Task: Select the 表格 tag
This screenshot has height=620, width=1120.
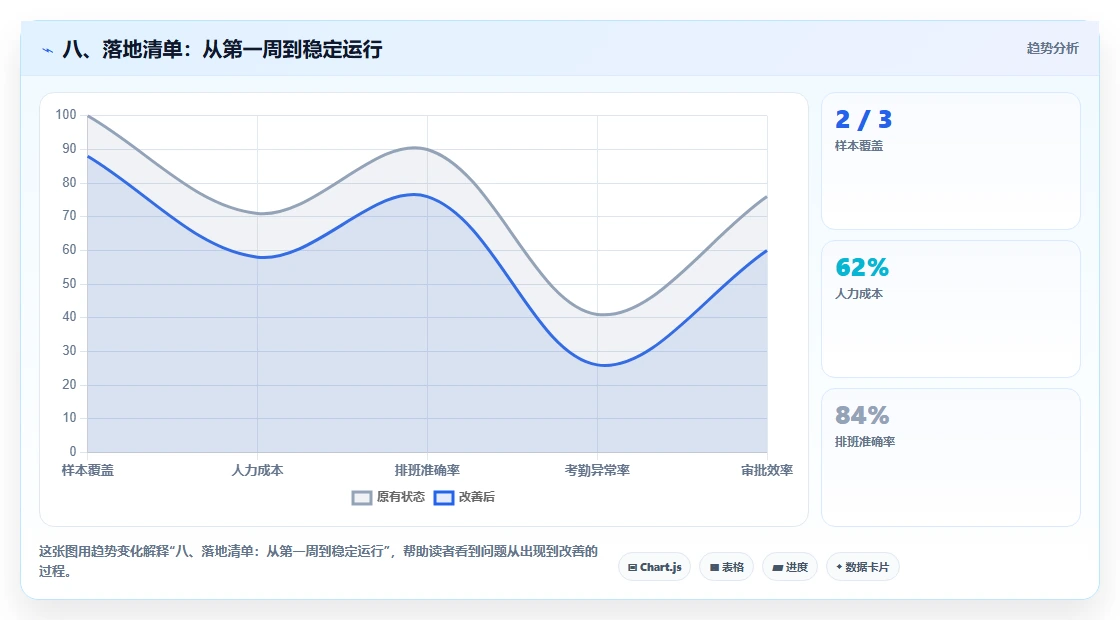Action: pos(726,567)
